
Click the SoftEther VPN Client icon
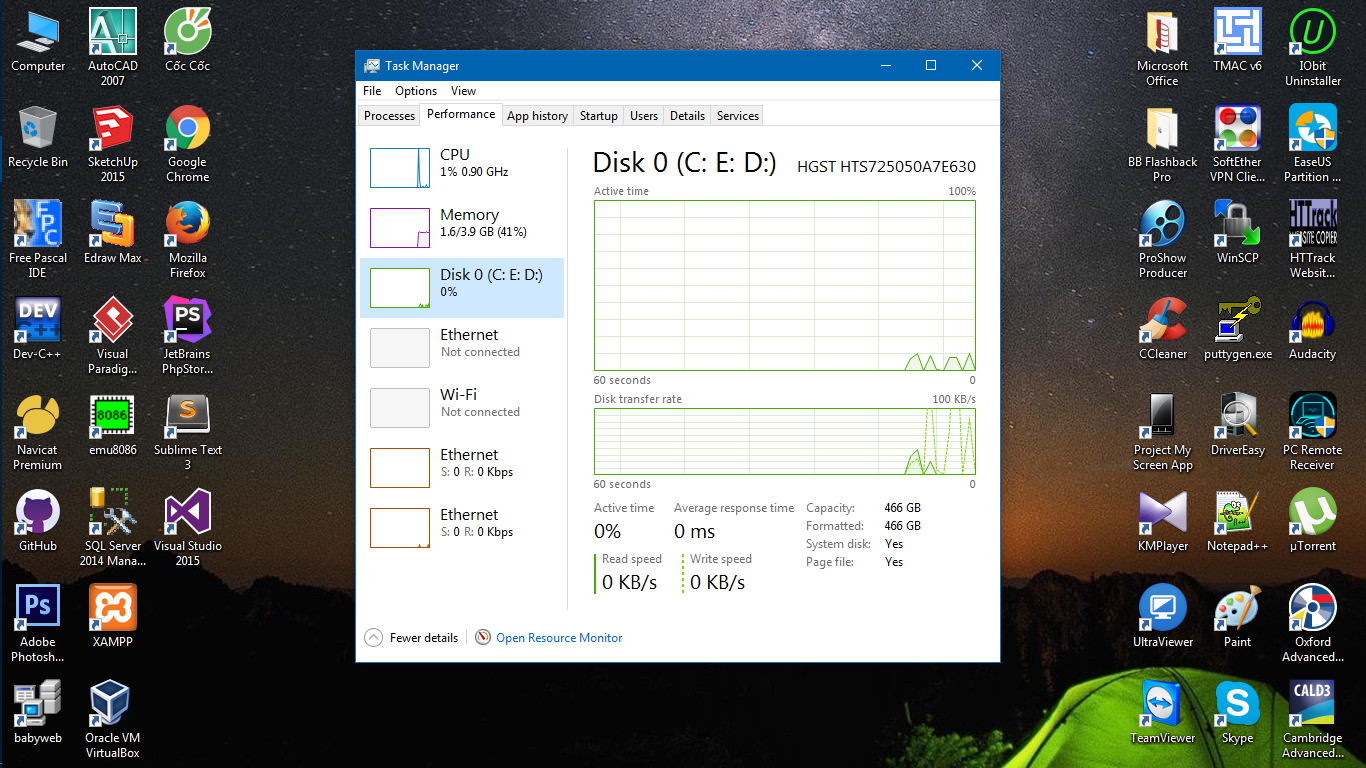click(x=1238, y=143)
